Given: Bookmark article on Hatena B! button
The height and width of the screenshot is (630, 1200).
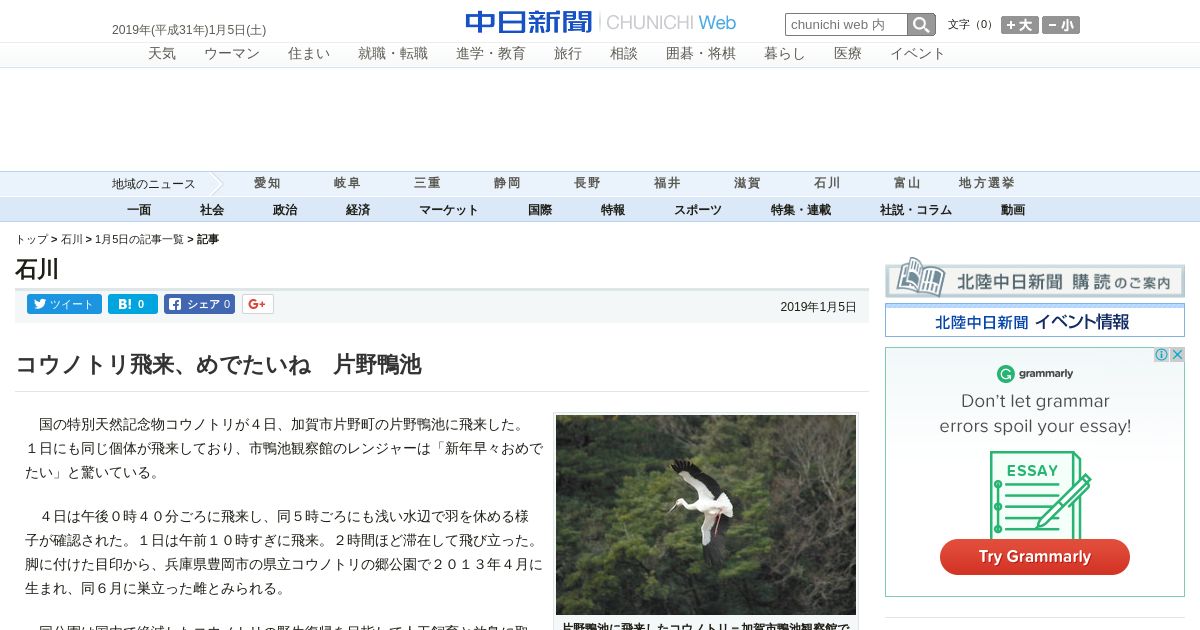Looking at the screenshot, I should point(133,304).
